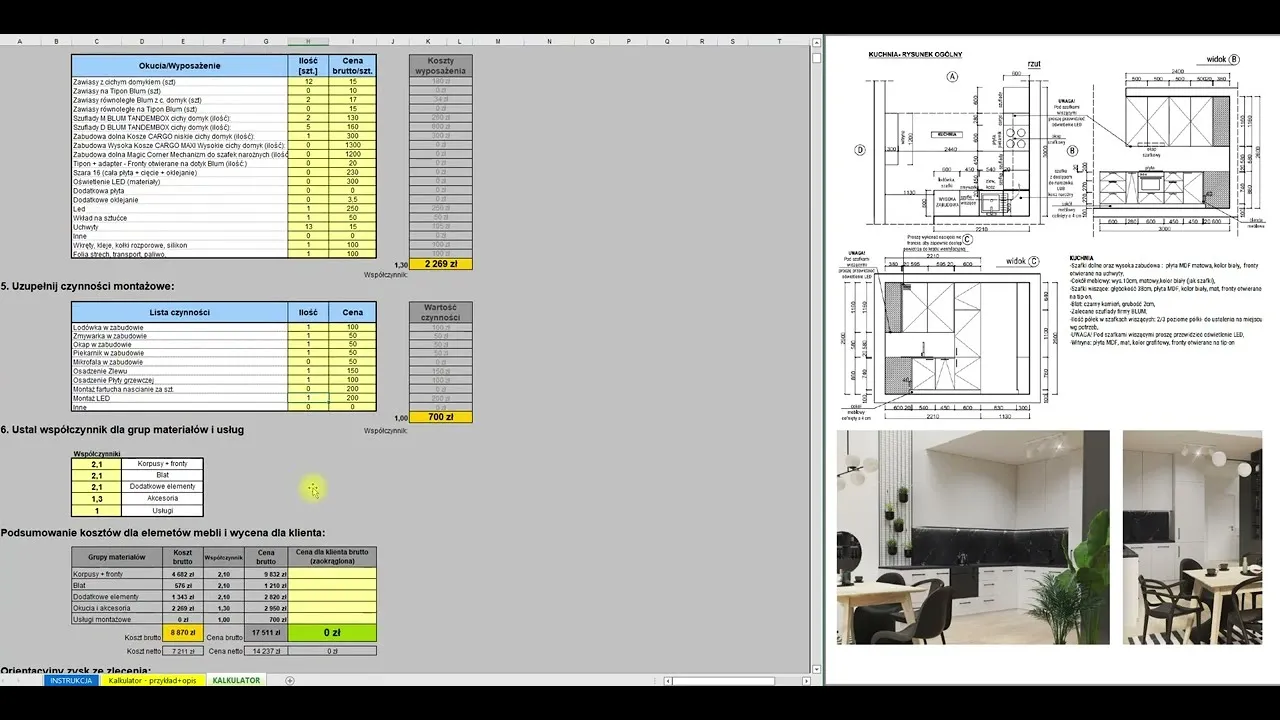Screen dimensions: 1280x720
Task: Click quantity cell for Lodówka w zabudowie
Action: (x=308, y=327)
